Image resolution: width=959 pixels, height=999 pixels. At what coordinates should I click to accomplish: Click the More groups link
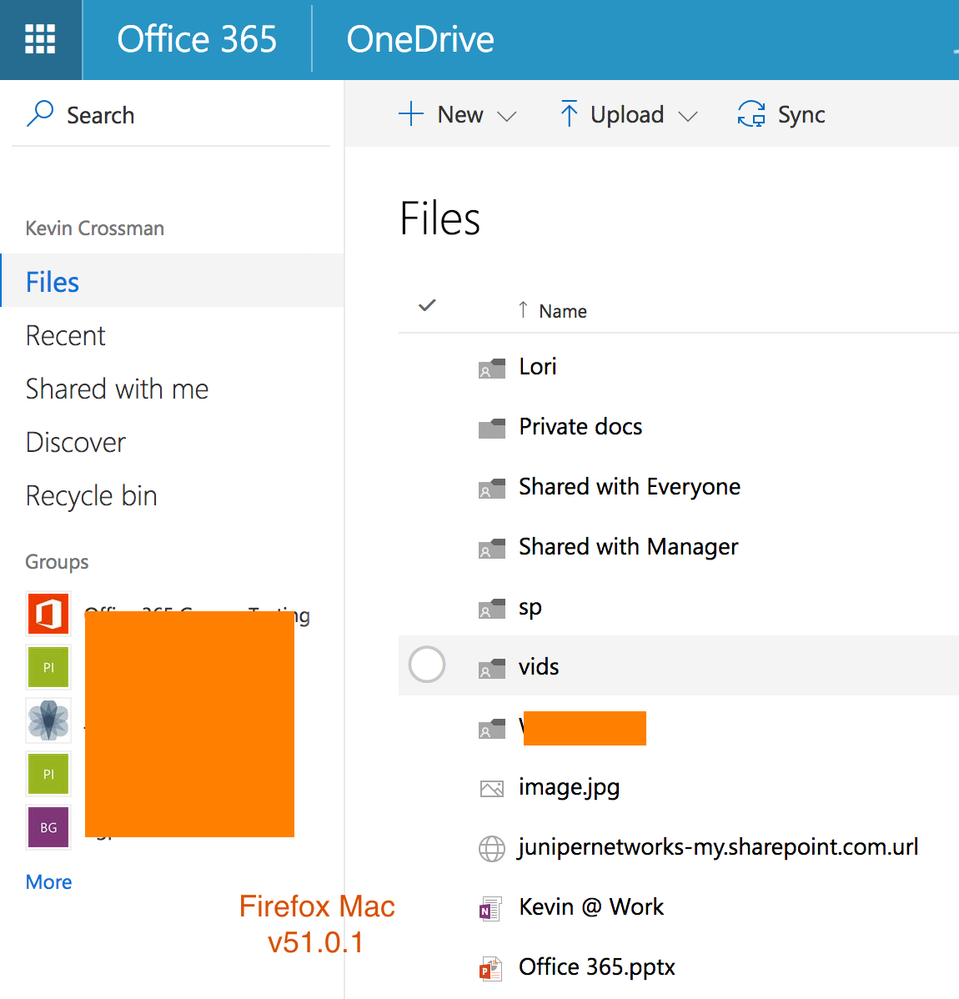49,882
